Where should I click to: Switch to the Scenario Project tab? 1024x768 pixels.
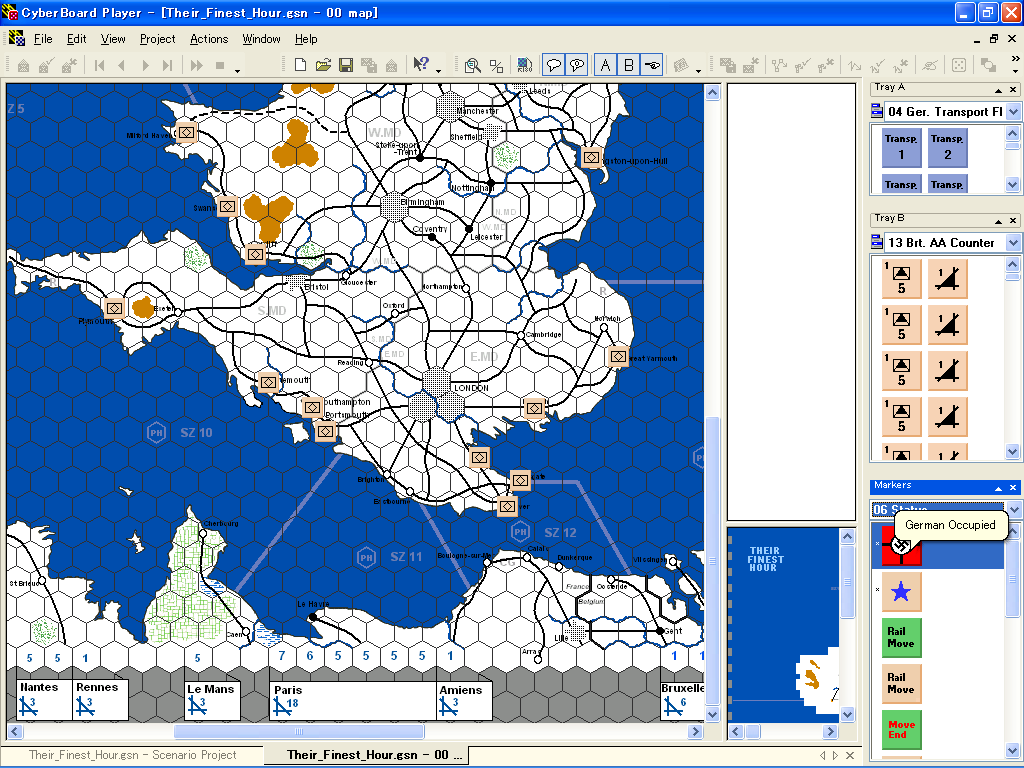[x=133, y=755]
